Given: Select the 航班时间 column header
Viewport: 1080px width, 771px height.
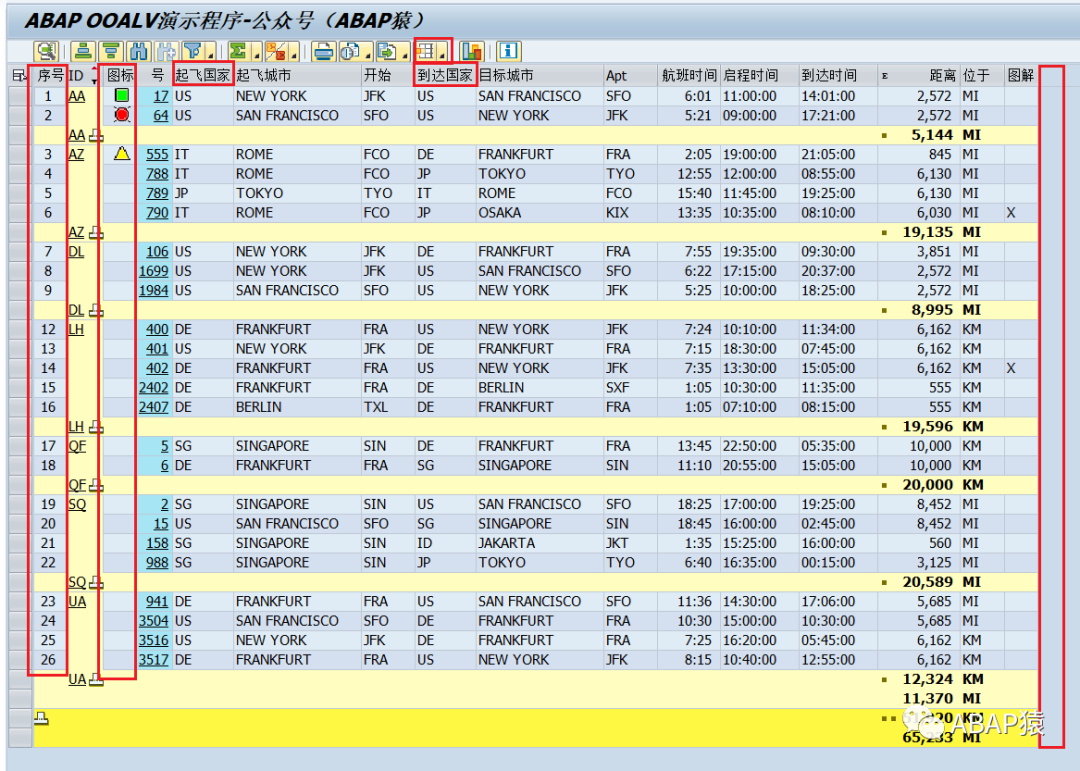Looking at the screenshot, I should 689,75.
